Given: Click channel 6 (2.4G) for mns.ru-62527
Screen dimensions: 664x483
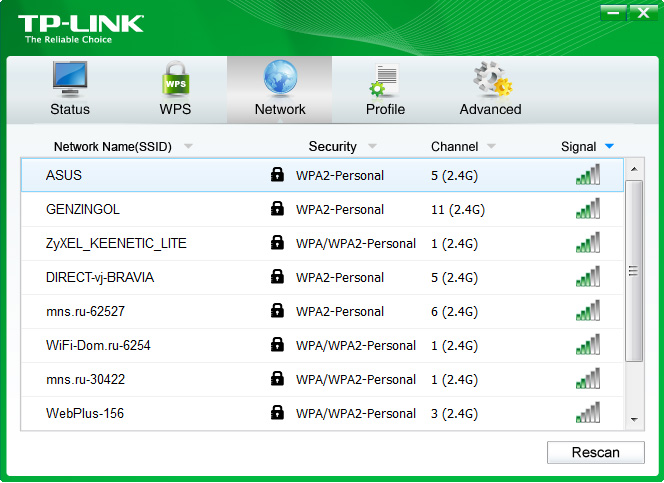Looking at the screenshot, I should 454,312.
